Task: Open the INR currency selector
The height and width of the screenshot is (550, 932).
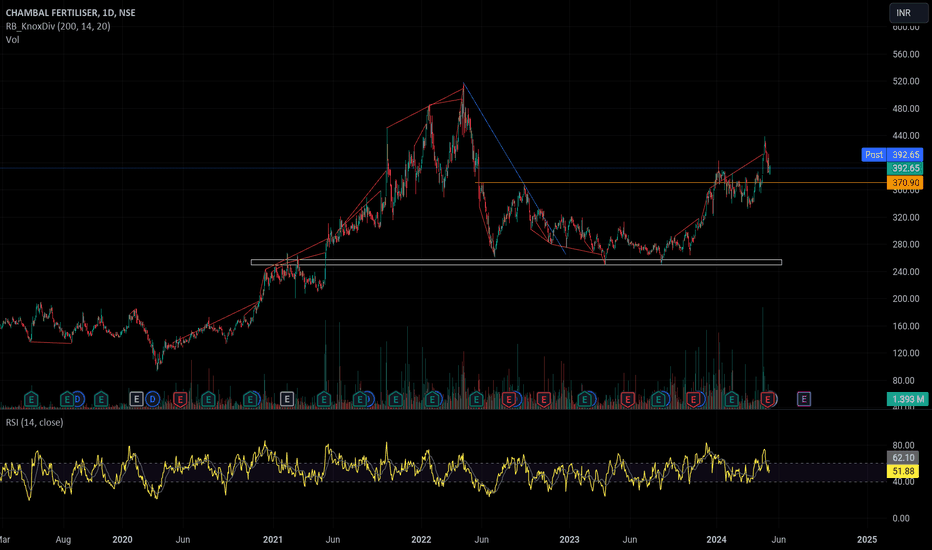Action: point(907,12)
